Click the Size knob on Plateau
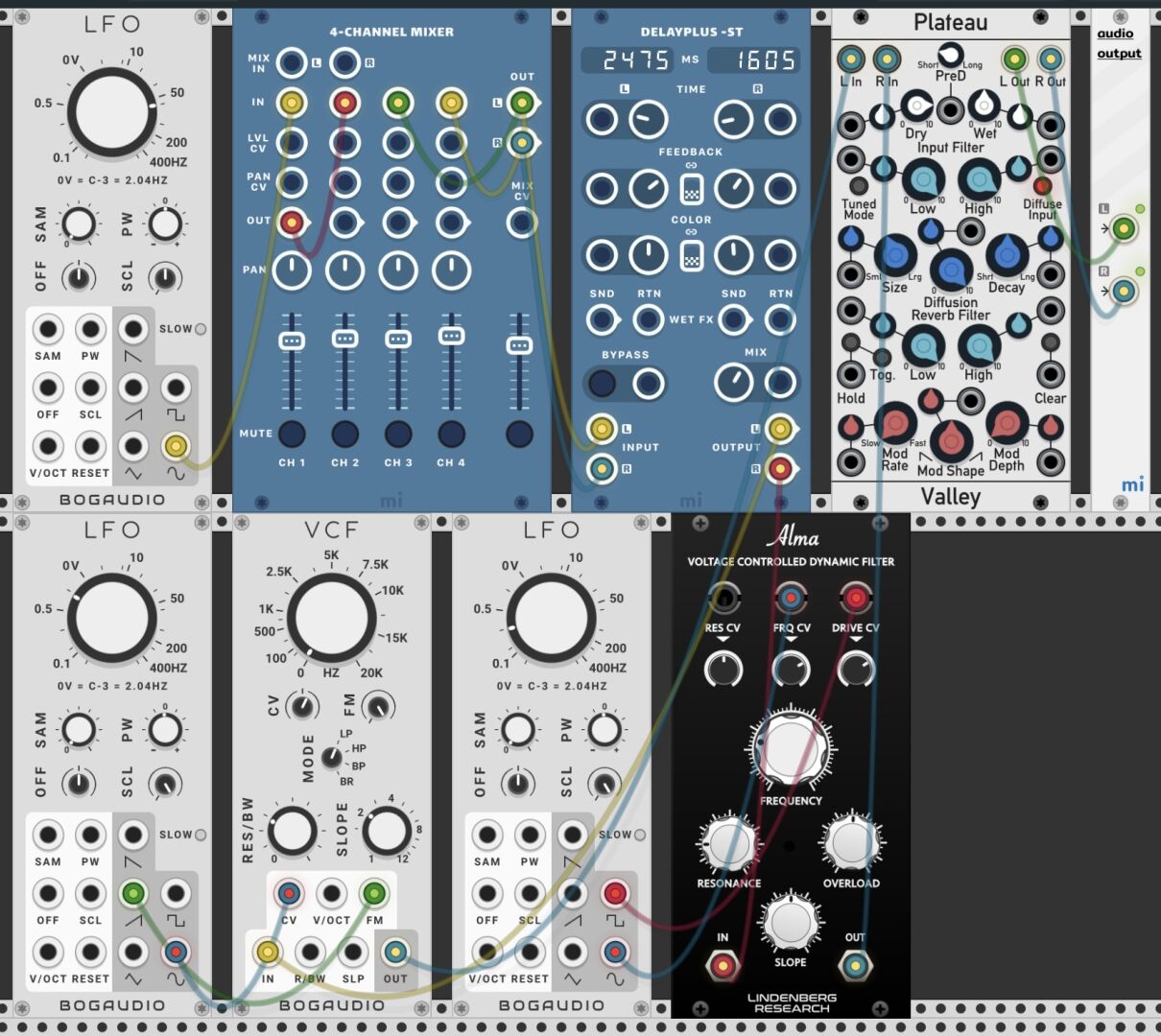 click(x=894, y=254)
